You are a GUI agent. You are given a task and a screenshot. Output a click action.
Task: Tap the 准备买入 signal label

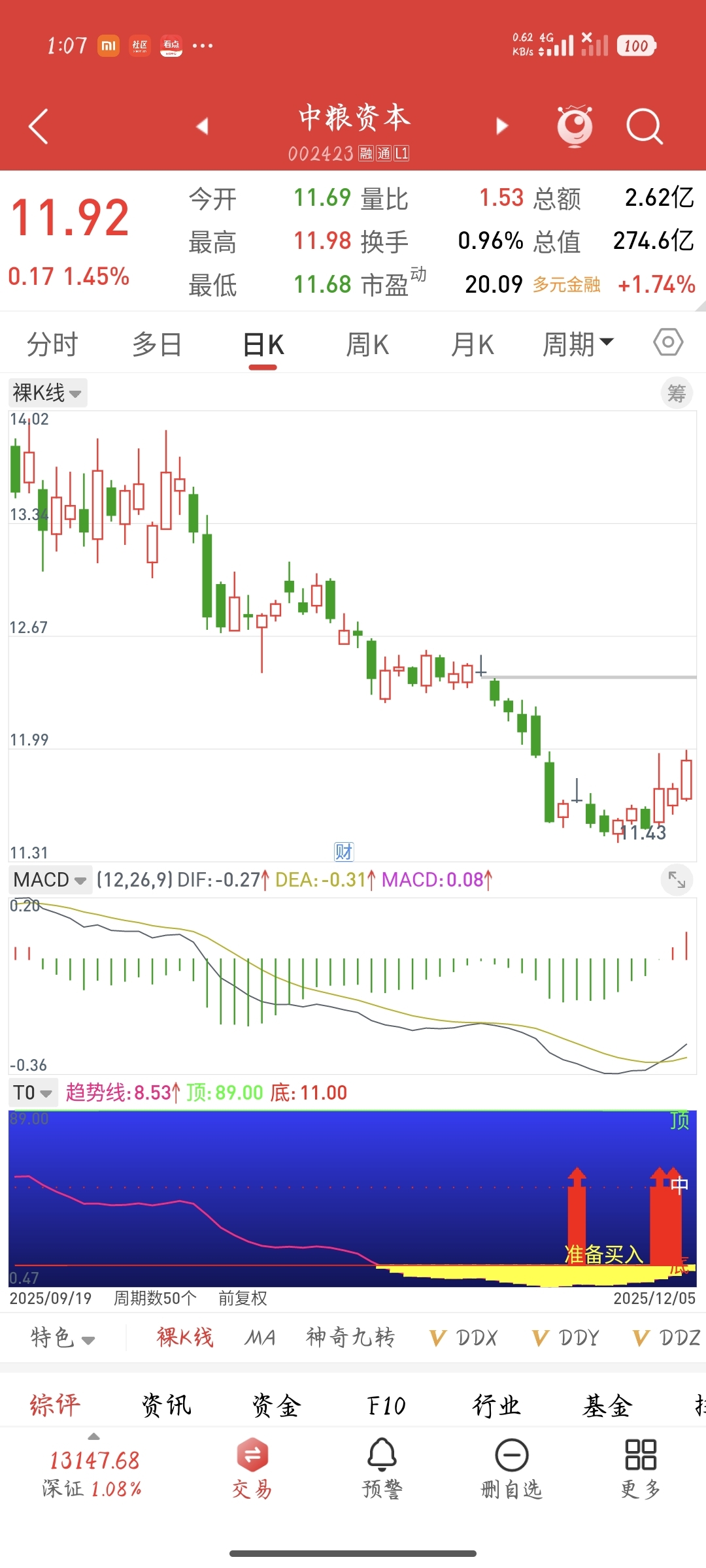coord(604,1254)
